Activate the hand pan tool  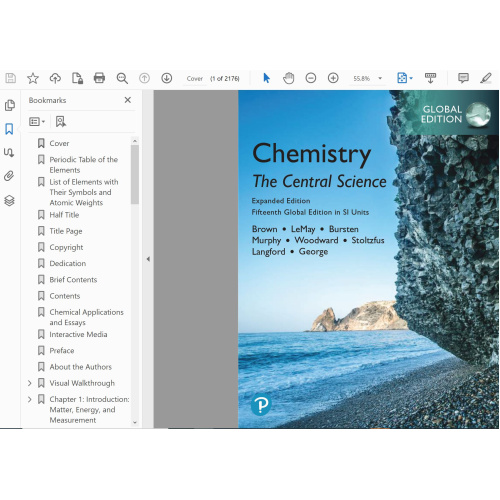pos(289,78)
